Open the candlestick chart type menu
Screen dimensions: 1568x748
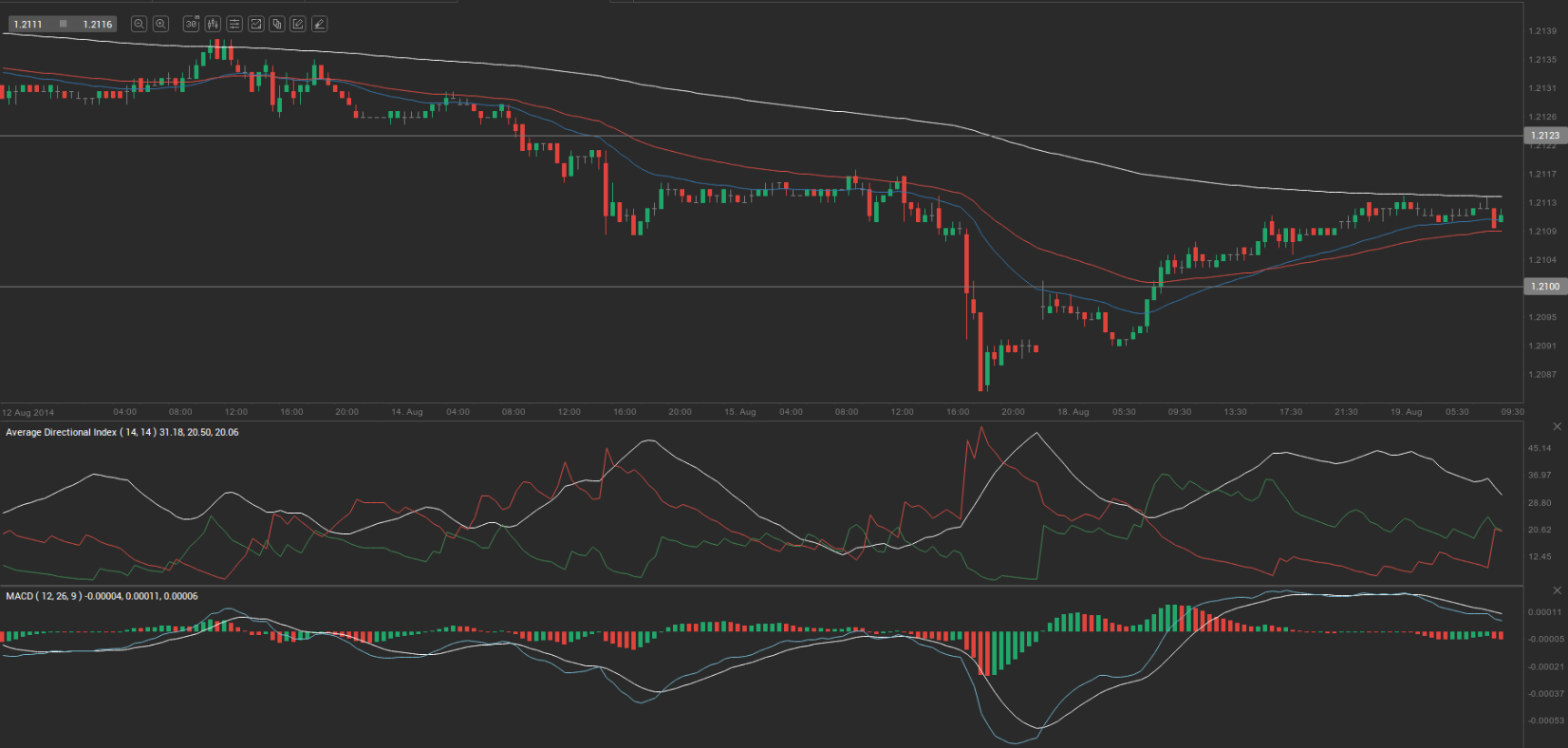pos(213,24)
